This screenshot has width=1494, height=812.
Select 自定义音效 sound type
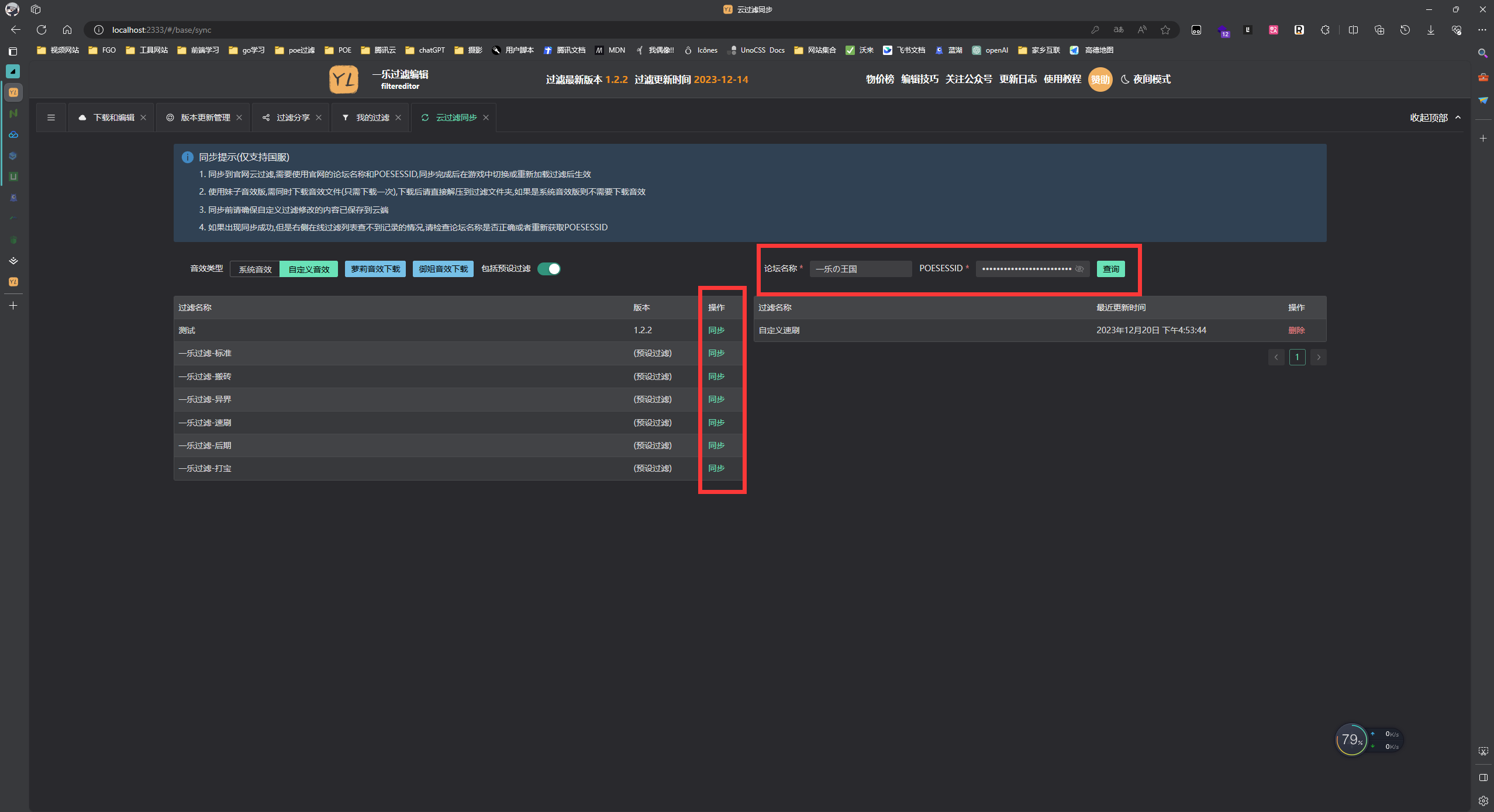pyautogui.click(x=309, y=269)
